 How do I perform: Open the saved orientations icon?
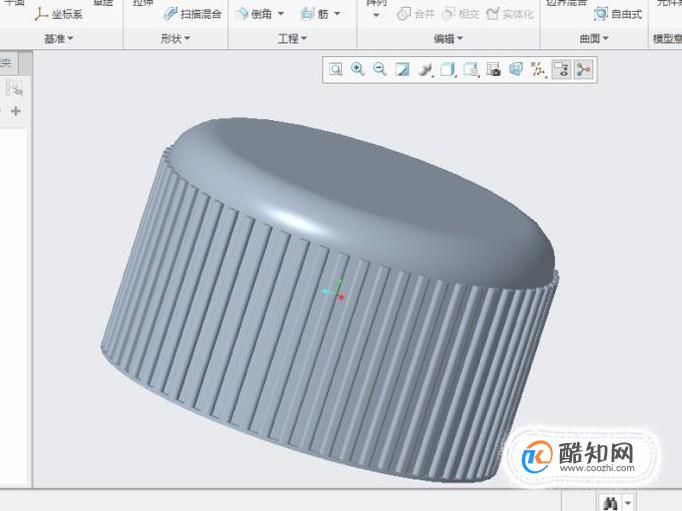[471, 70]
